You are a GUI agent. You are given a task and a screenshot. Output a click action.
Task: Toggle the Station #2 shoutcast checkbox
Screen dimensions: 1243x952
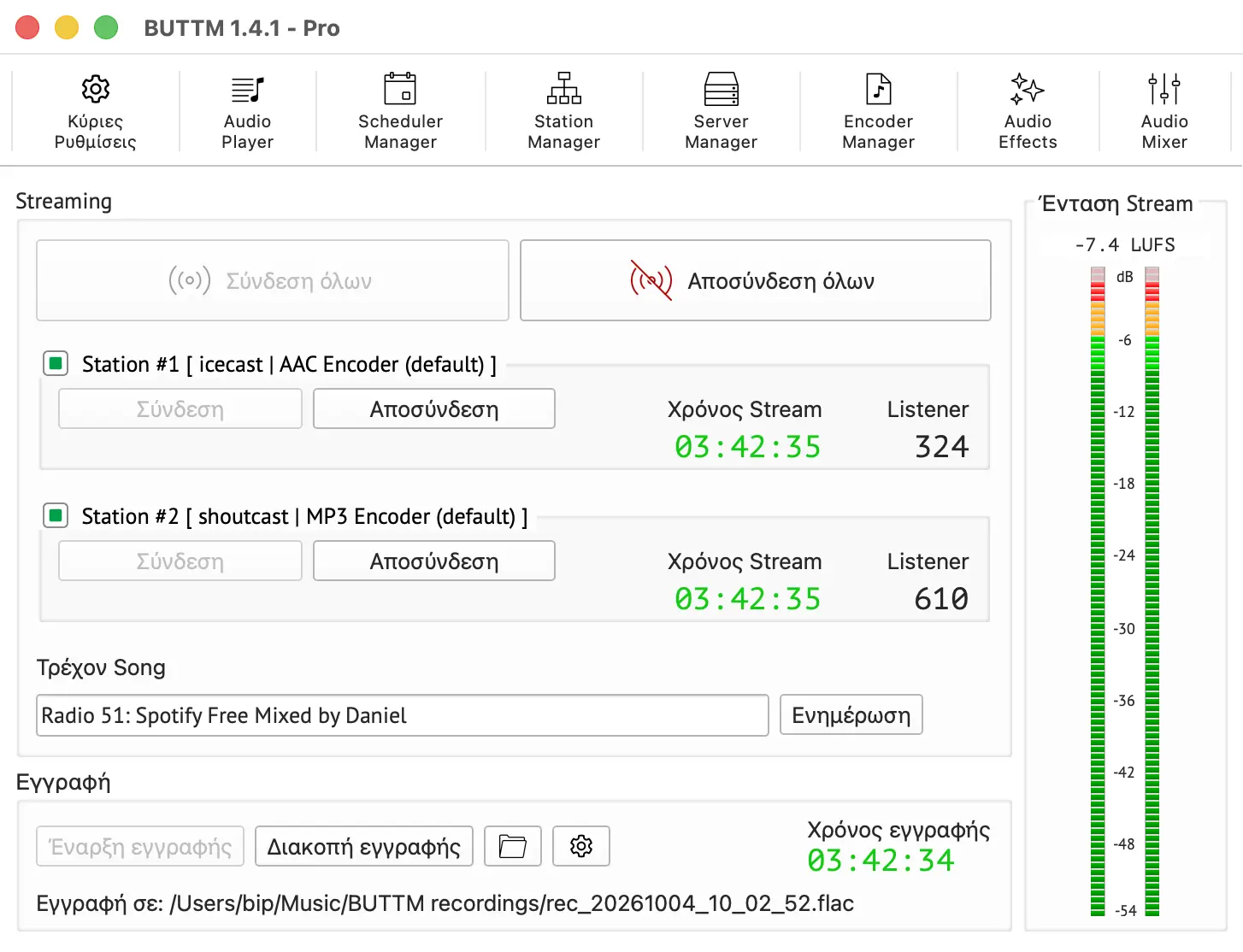click(56, 516)
